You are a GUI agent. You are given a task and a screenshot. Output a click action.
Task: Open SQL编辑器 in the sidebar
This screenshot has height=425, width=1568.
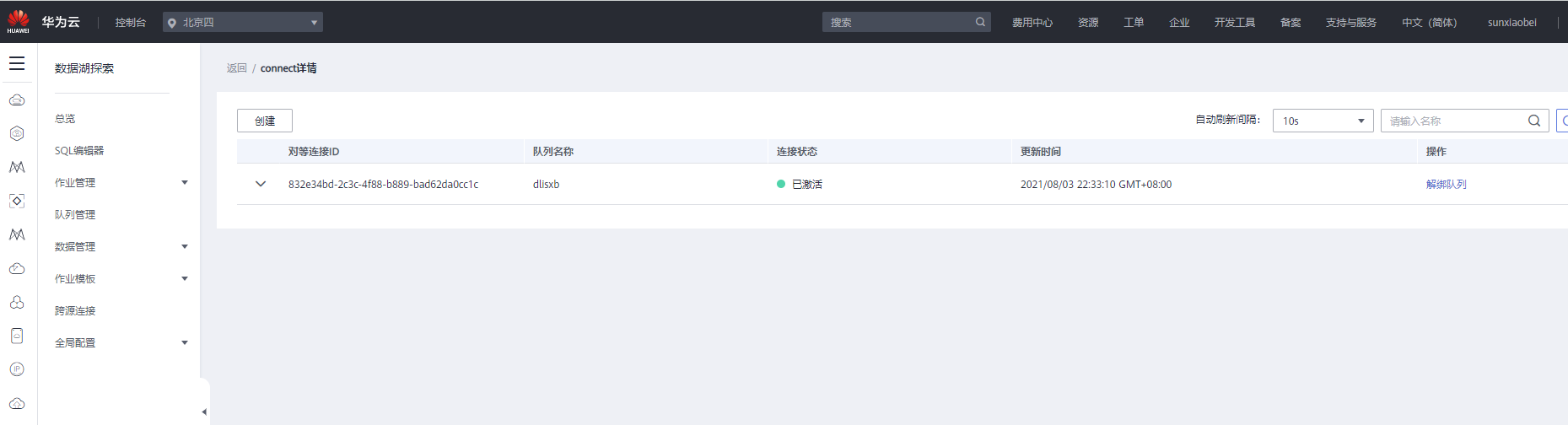point(79,151)
